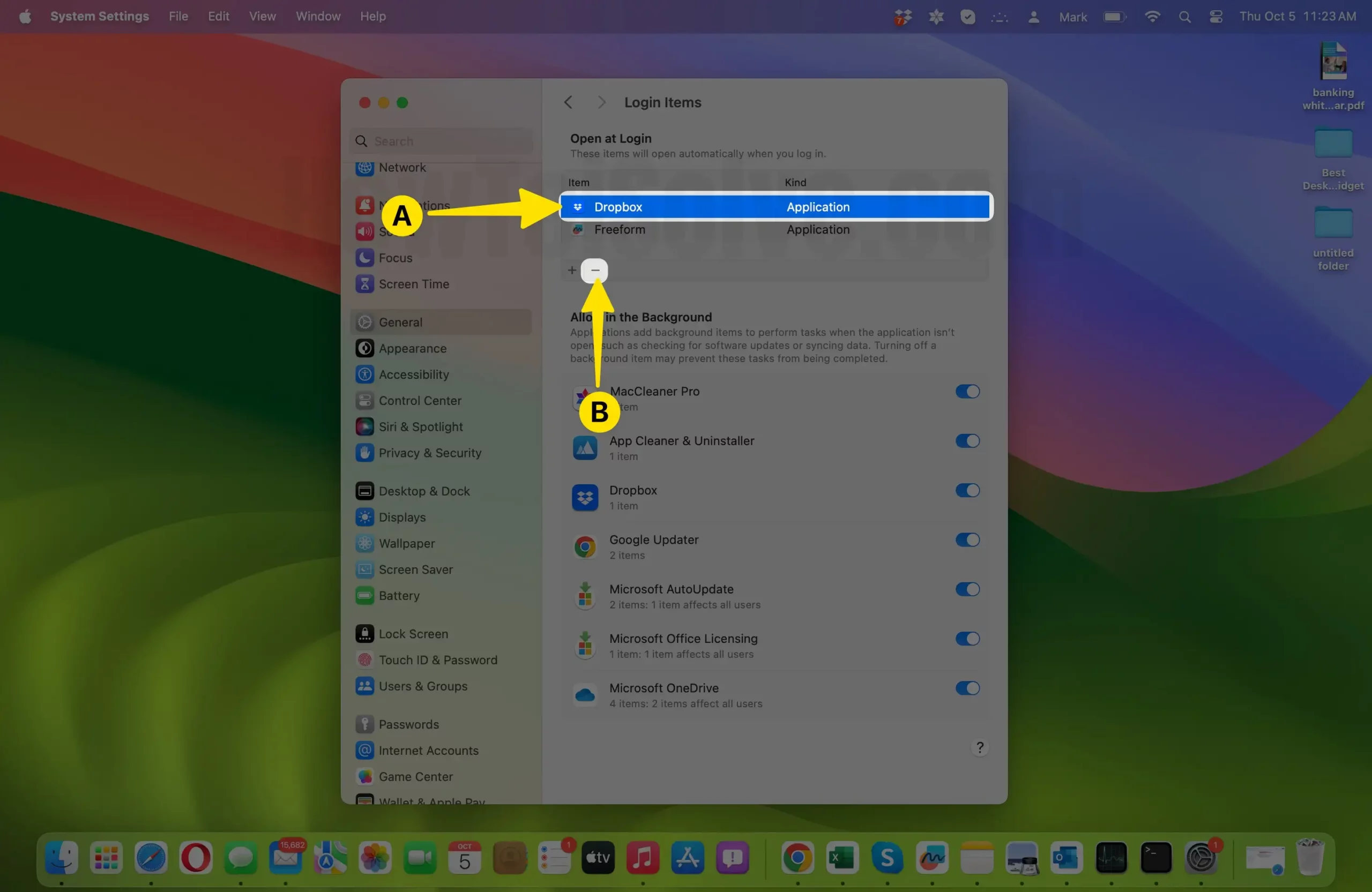Toggle App Cleaner & Uninstaller background switch
Screen dimensions: 1372x892
[x=967, y=441]
